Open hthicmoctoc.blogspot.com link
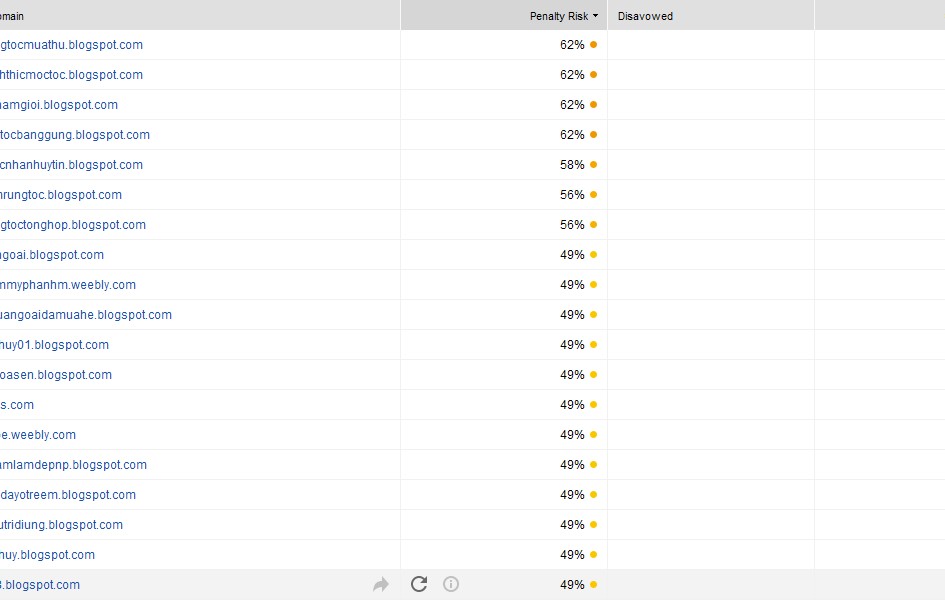Viewport: 945px width, 600px height. click(72, 75)
